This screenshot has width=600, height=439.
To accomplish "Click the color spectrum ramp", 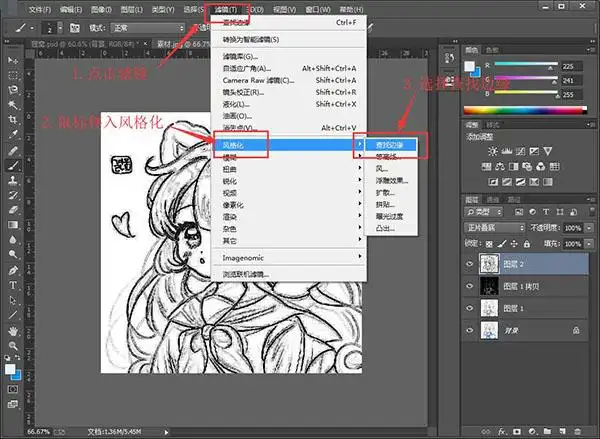I will 525,110.
